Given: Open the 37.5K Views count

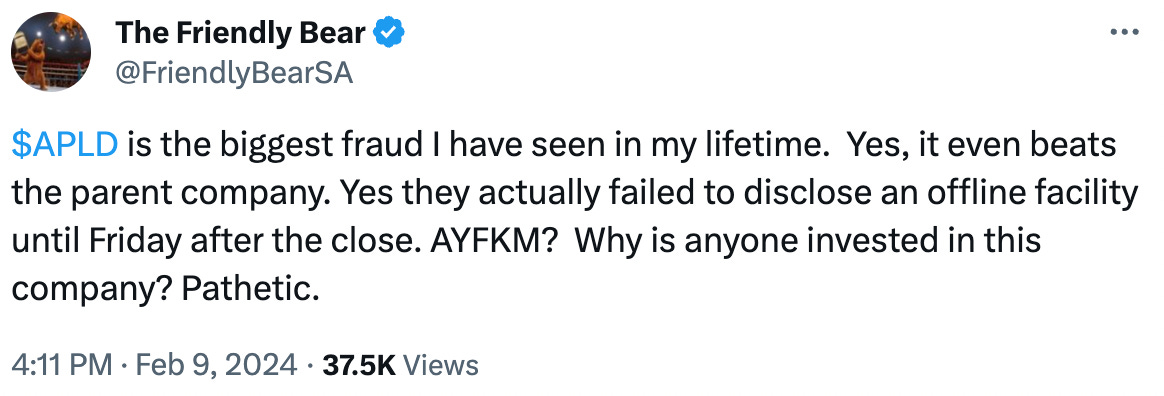Looking at the screenshot, I should pyautogui.click(x=398, y=365).
